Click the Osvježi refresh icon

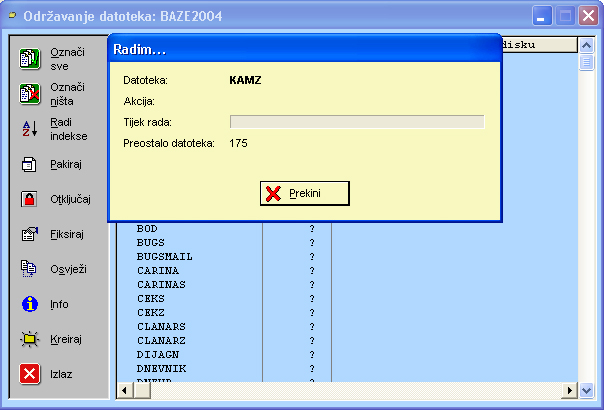tap(30, 269)
